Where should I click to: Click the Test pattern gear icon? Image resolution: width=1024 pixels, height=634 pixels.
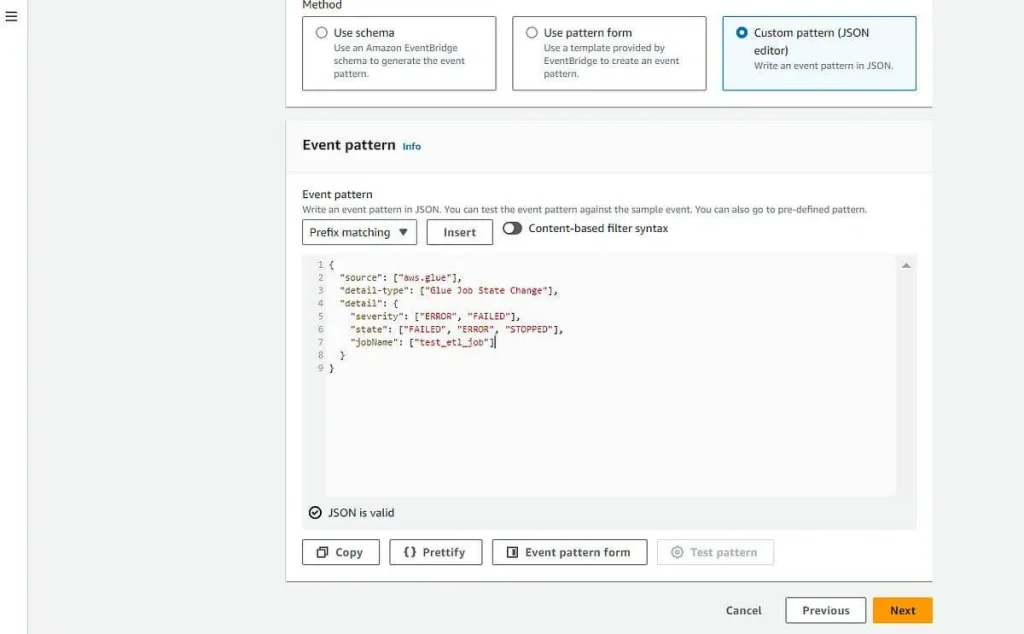(x=677, y=552)
